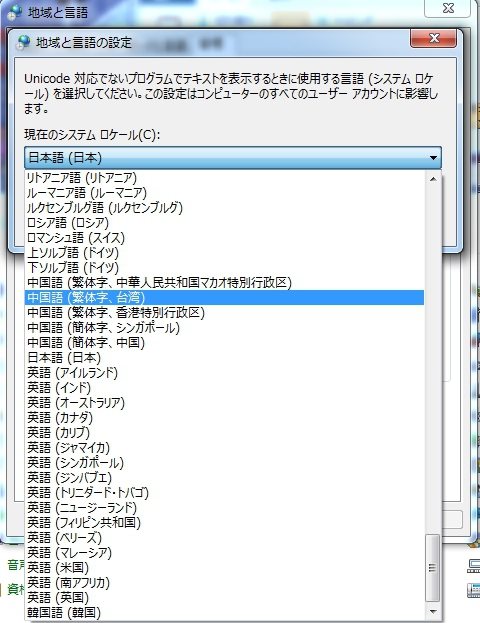Choose 英語 (インド)
Screen dimensions: 480x623
coord(224,388)
